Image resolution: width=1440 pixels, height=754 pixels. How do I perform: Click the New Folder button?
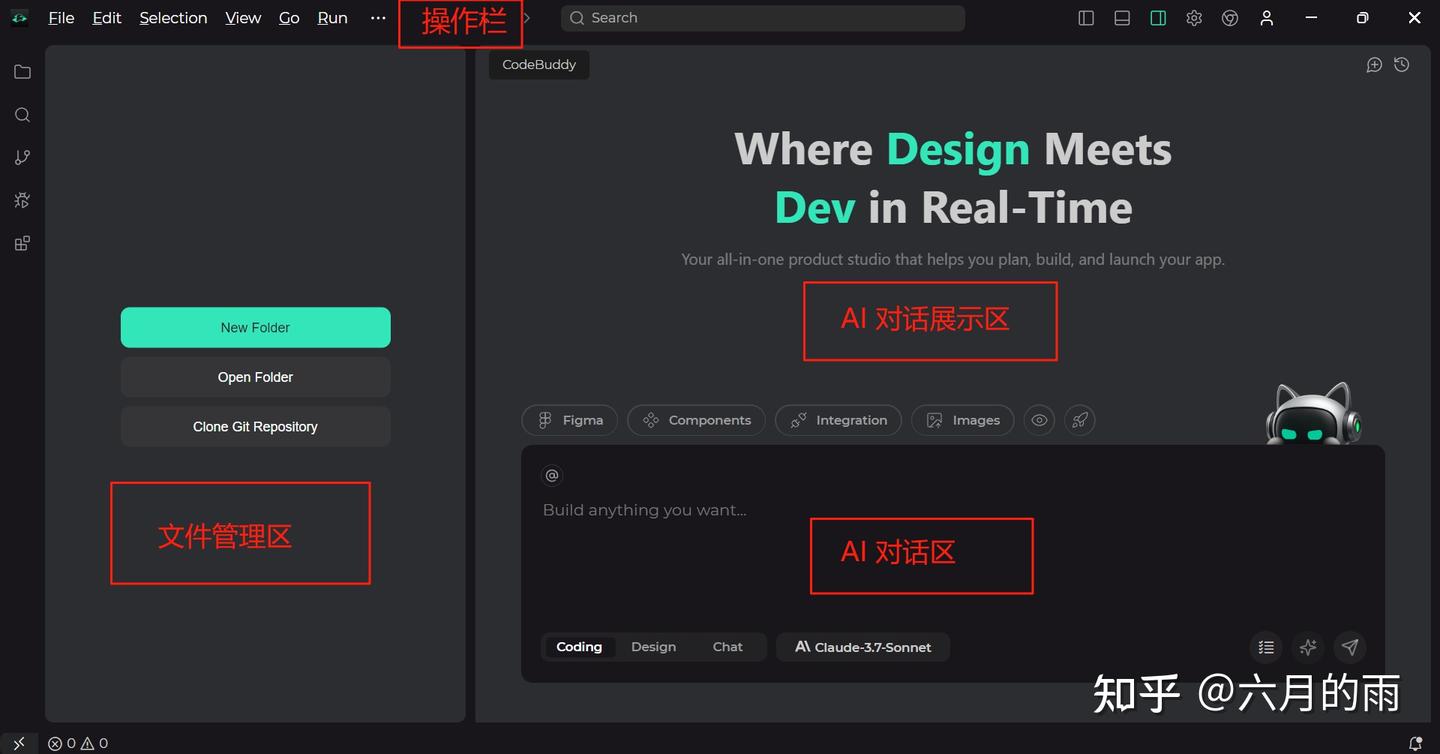click(255, 327)
